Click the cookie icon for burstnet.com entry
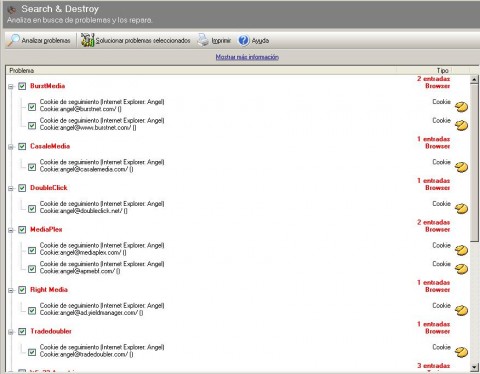The height and width of the screenshot is (374, 480). tap(462, 107)
